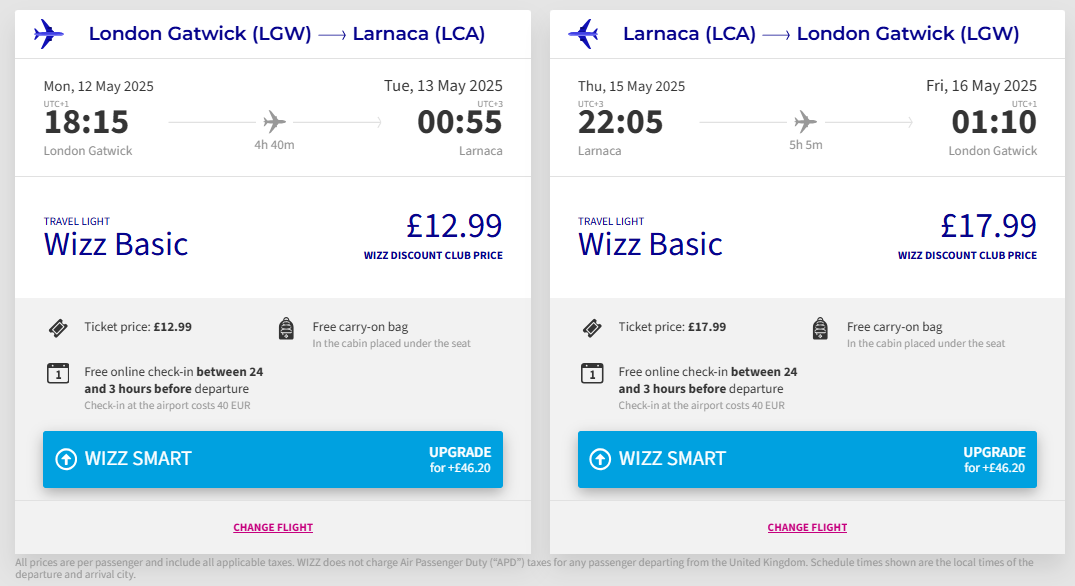Click the calendar check-in icon in the outbound flight card

tap(58, 373)
